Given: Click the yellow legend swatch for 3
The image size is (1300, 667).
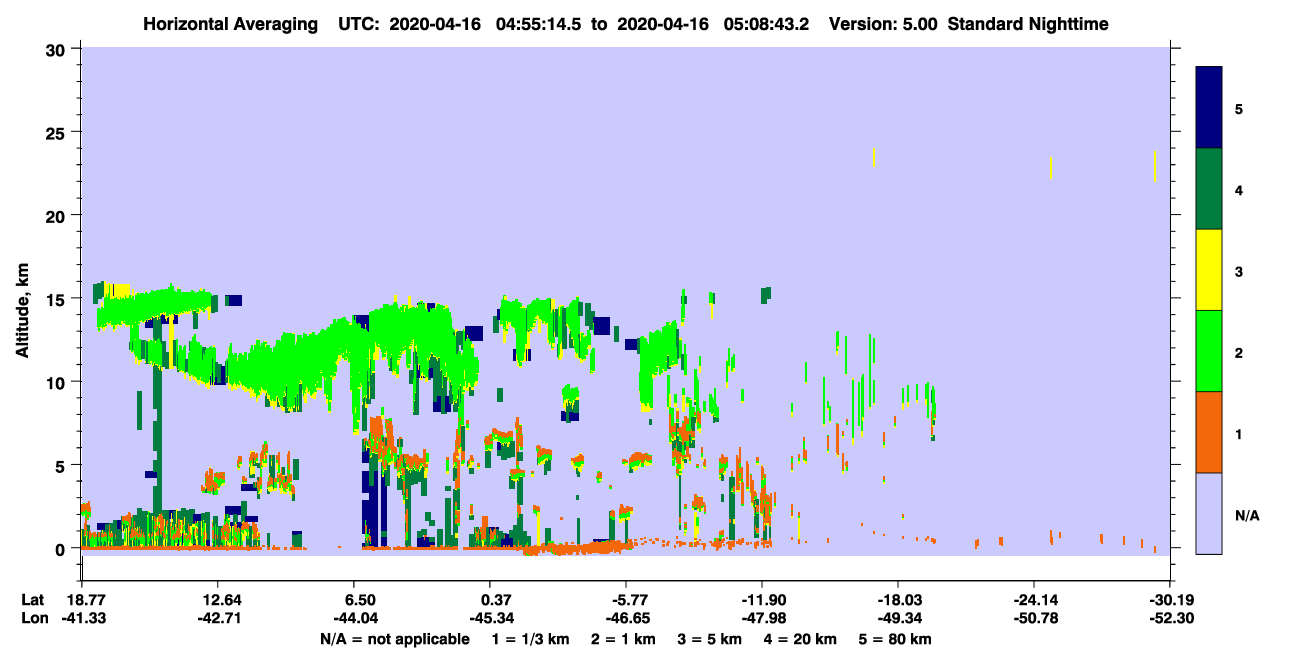Looking at the screenshot, I should coord(1209,270).
